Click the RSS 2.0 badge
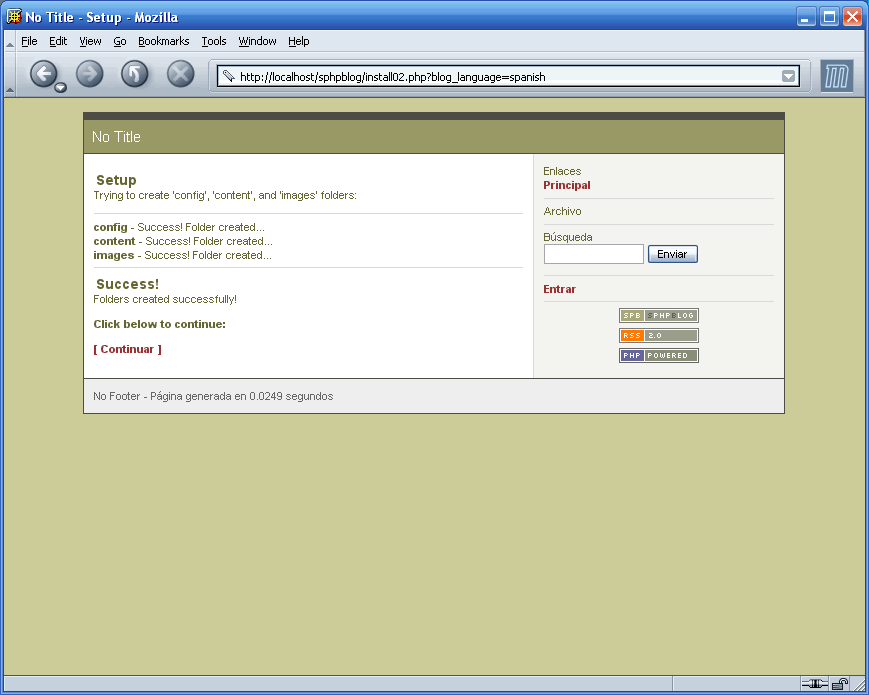 coord(658,335)
